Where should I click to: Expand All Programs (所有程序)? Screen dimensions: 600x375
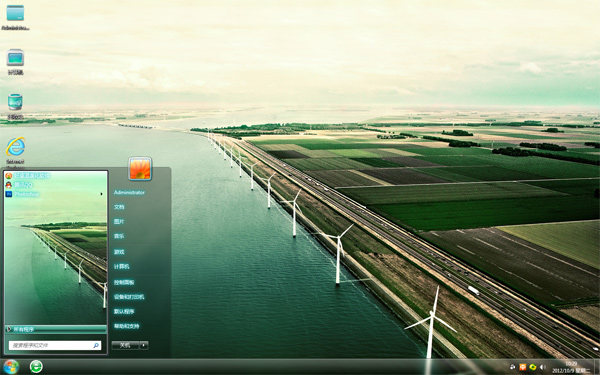(x=56, y=329)
